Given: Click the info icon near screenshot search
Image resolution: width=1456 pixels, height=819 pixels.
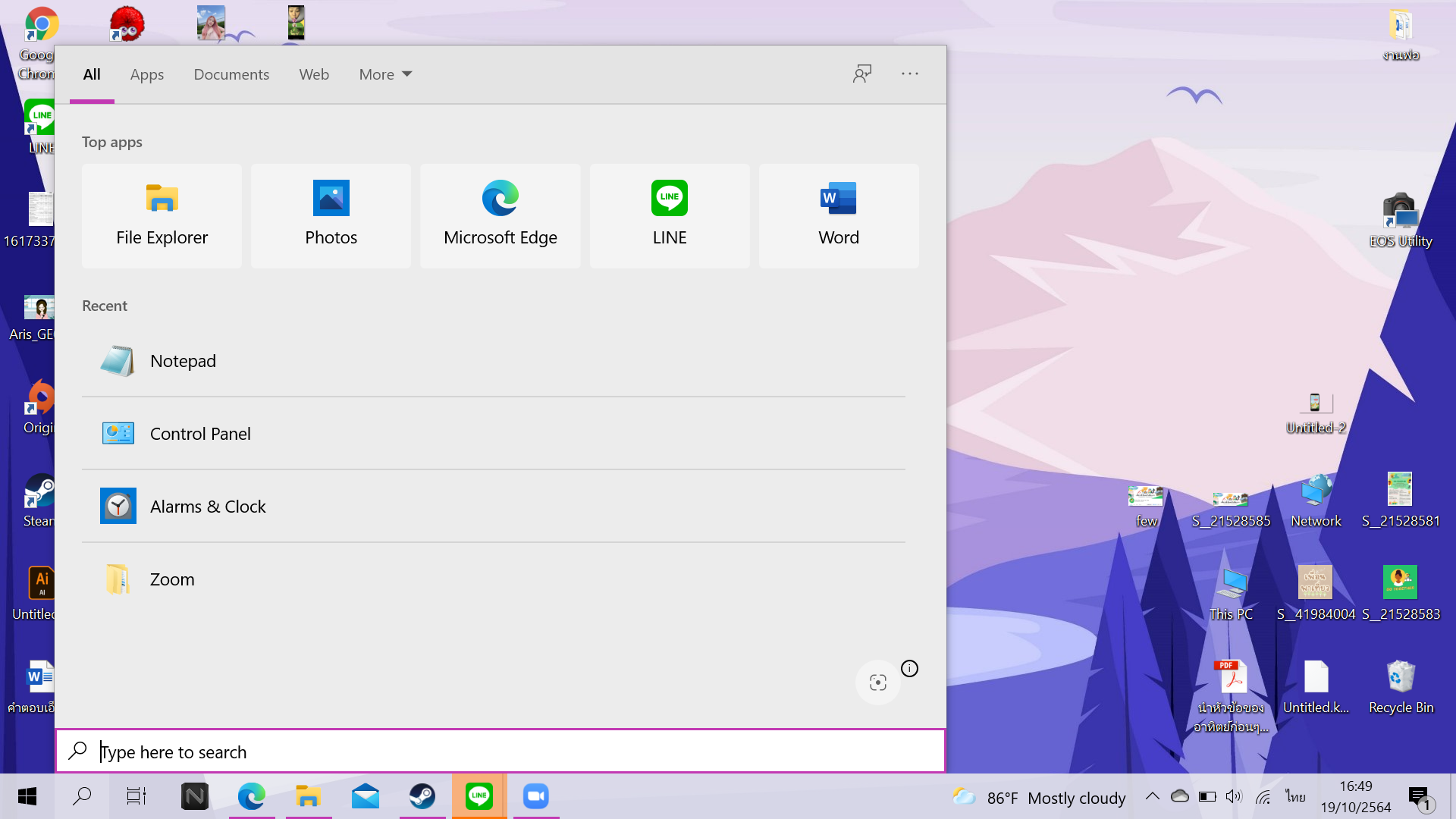Looking at the screenshot, I should click(x=909, y=668).
